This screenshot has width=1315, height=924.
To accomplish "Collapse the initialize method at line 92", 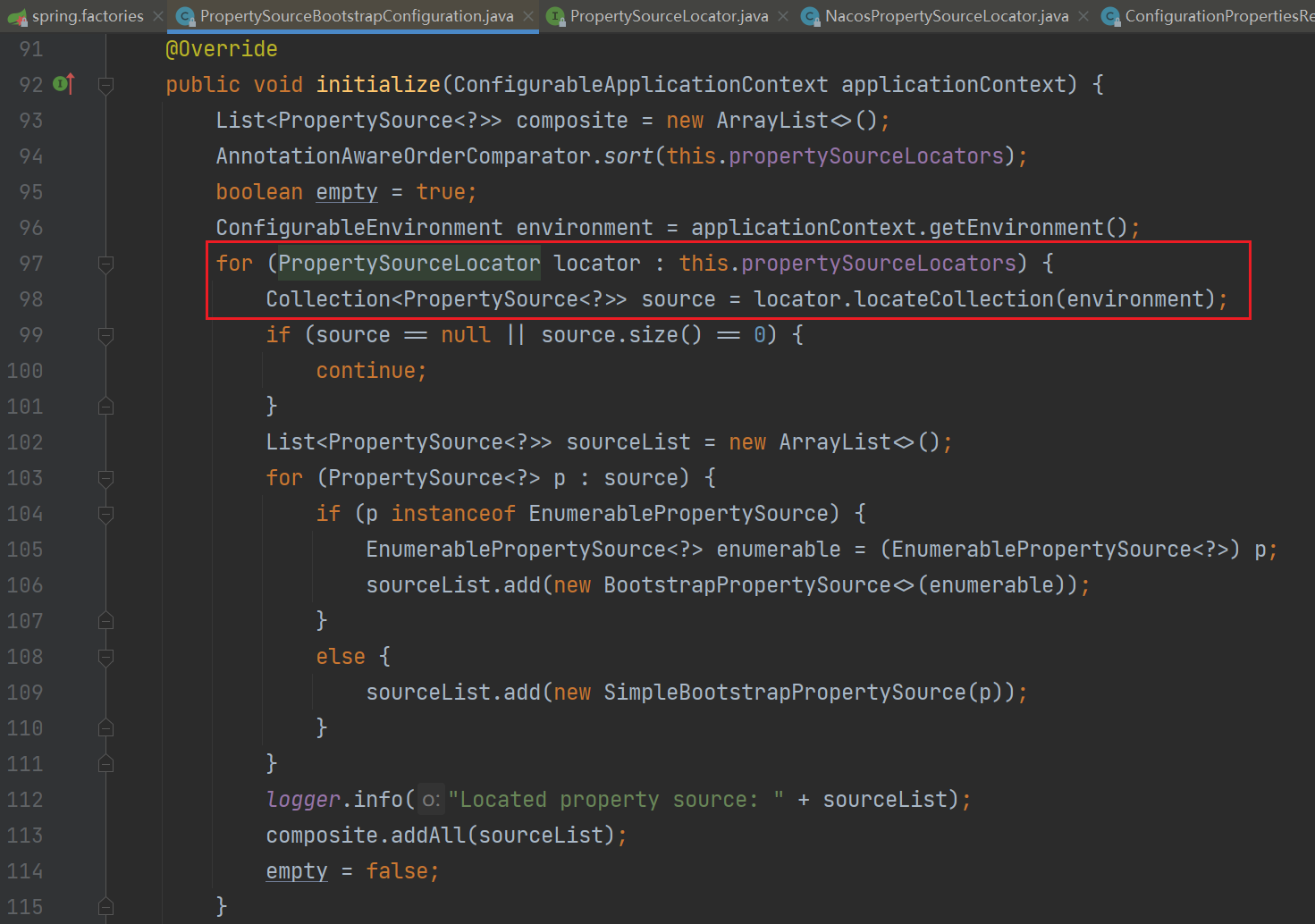I will tap(105, 85).
